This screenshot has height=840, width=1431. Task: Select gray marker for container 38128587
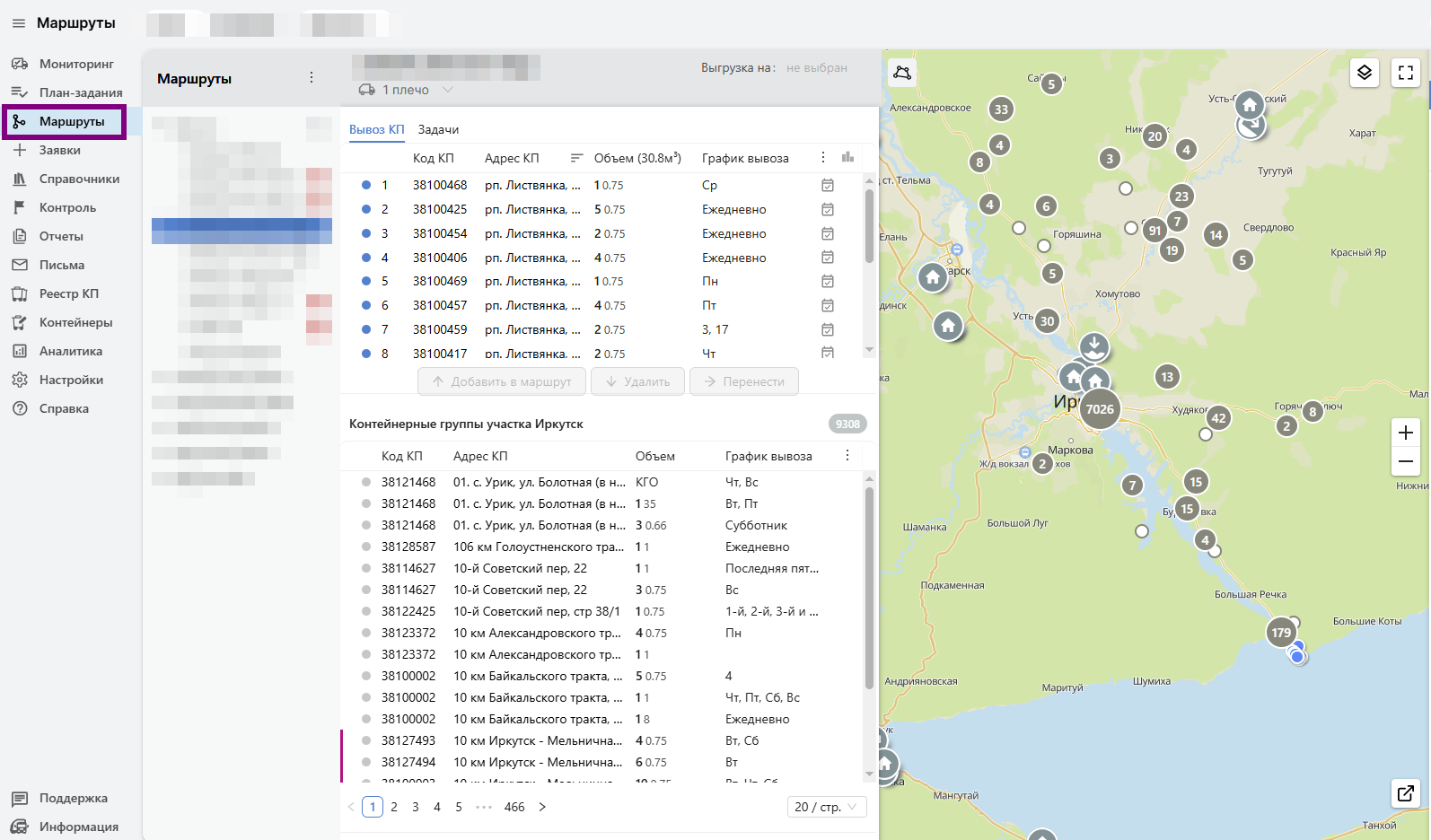(366, 547)
